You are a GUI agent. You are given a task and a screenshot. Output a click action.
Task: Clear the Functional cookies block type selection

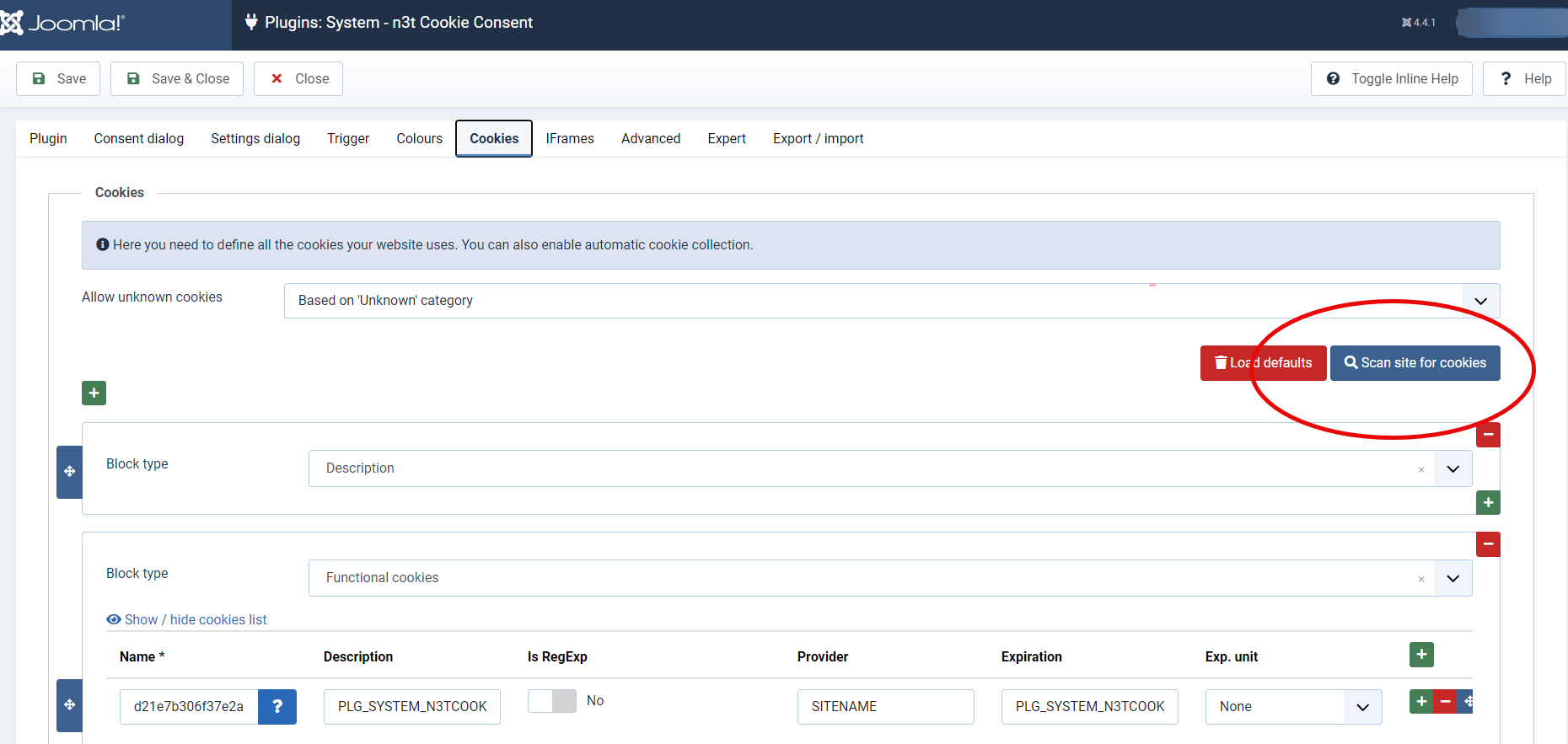click(x=1421, y=579)
